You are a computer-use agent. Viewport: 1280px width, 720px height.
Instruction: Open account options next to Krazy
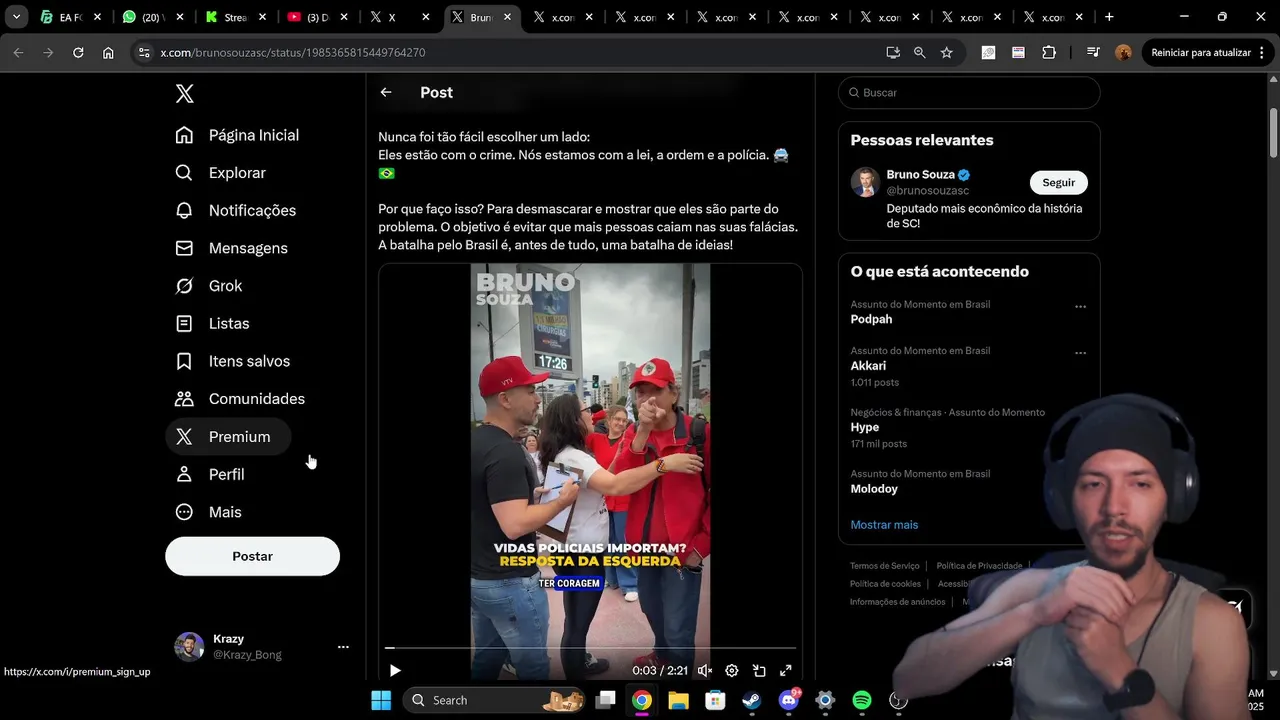(x=343, y=647)
